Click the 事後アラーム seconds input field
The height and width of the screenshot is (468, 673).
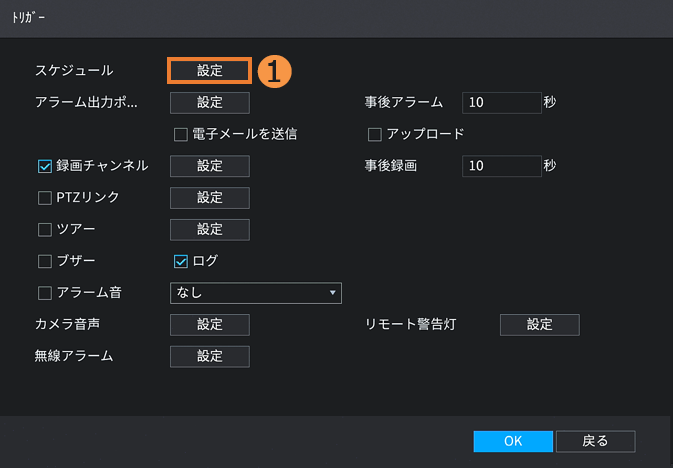tap(501, 102)
